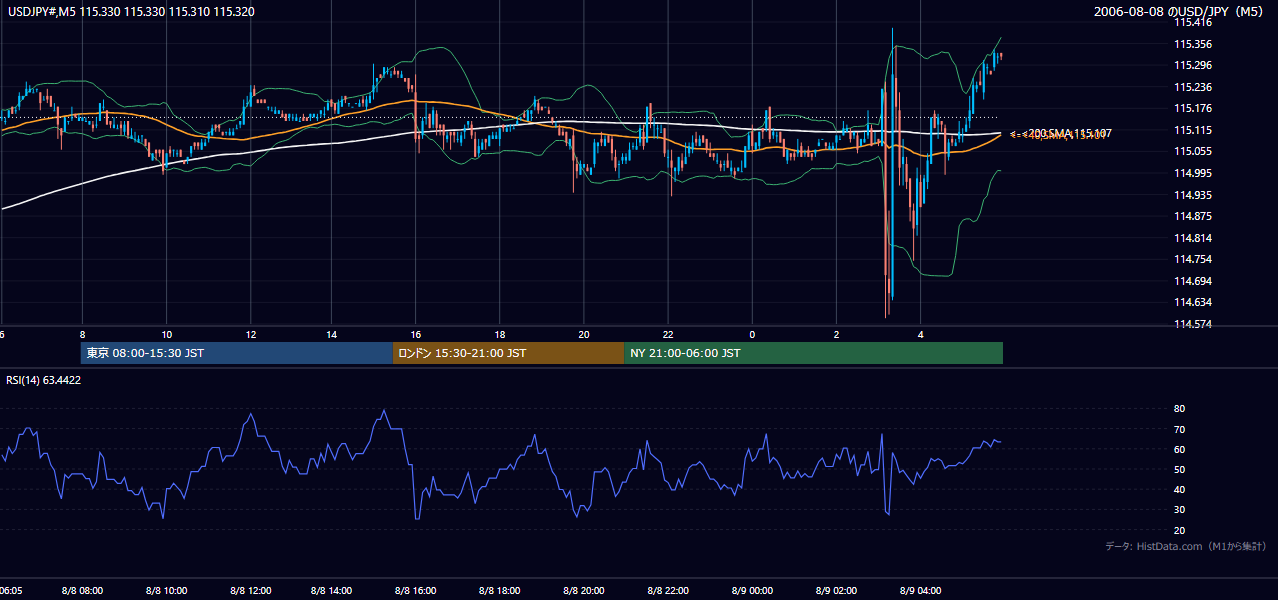Viewport: 1278px width, 600px height.
Task: Click the 8/9 04:00 date label
Action: [919, 591]
